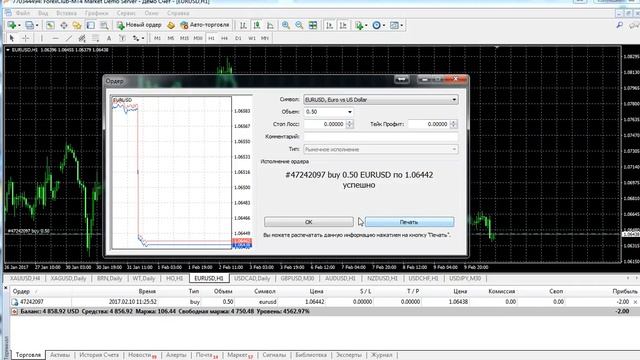
Task: Tile chart windows with the grid icon
Action: click(x=313, y=25)
